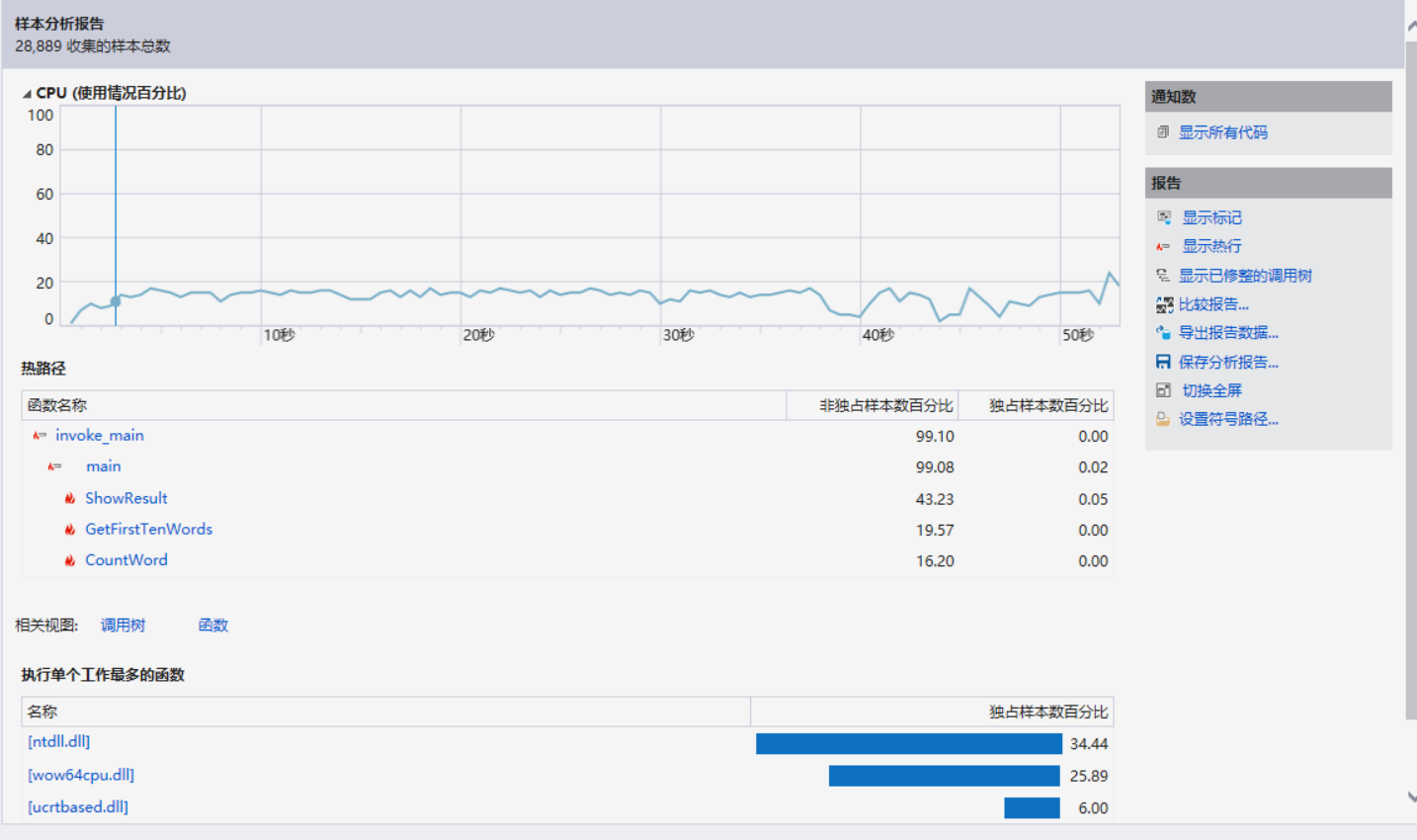Viewport: 1417px width, 840px height.
Task: Click the 通知数 panel header
Action: click(x=1269, y=97)
